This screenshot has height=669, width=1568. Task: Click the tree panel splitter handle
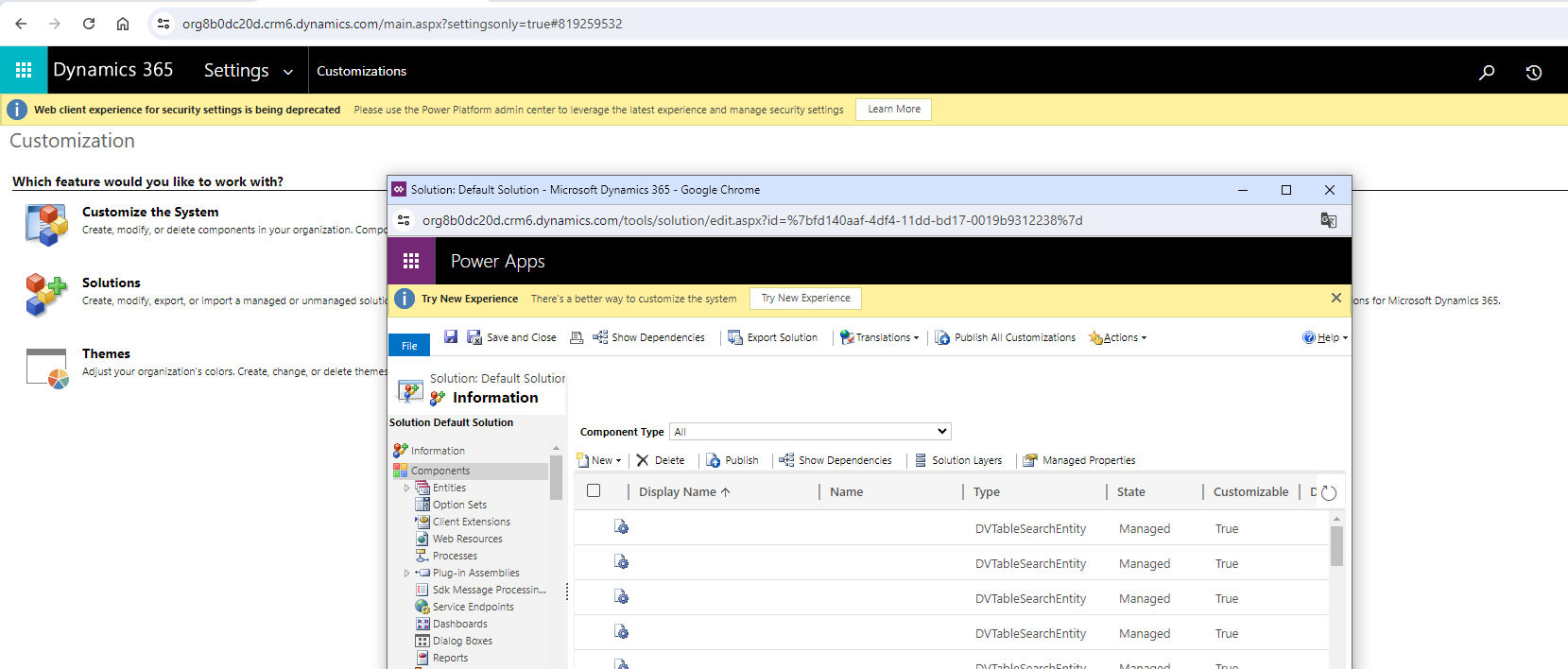pyautogui.click(x=567, y=592)
